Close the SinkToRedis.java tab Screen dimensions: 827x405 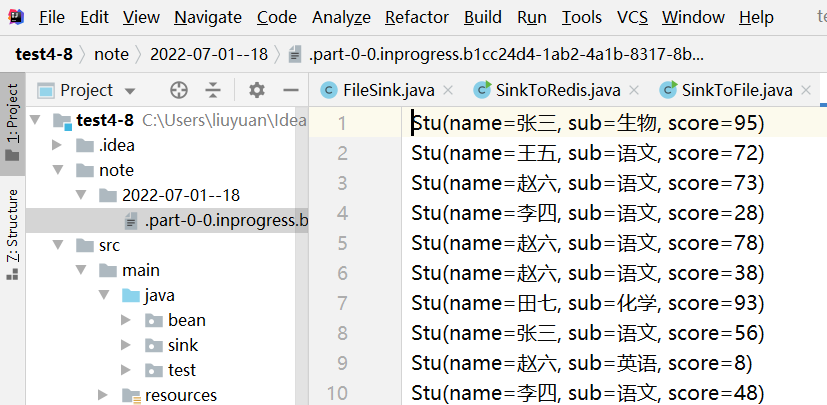point(634,91)
